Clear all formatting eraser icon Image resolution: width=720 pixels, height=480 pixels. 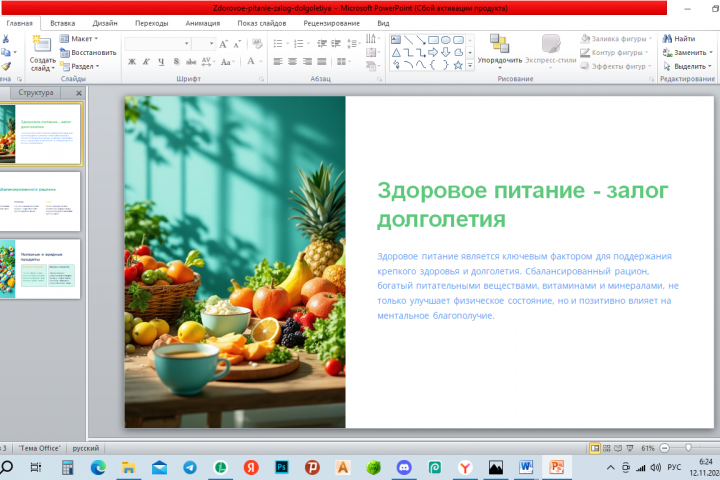[257, 44]
